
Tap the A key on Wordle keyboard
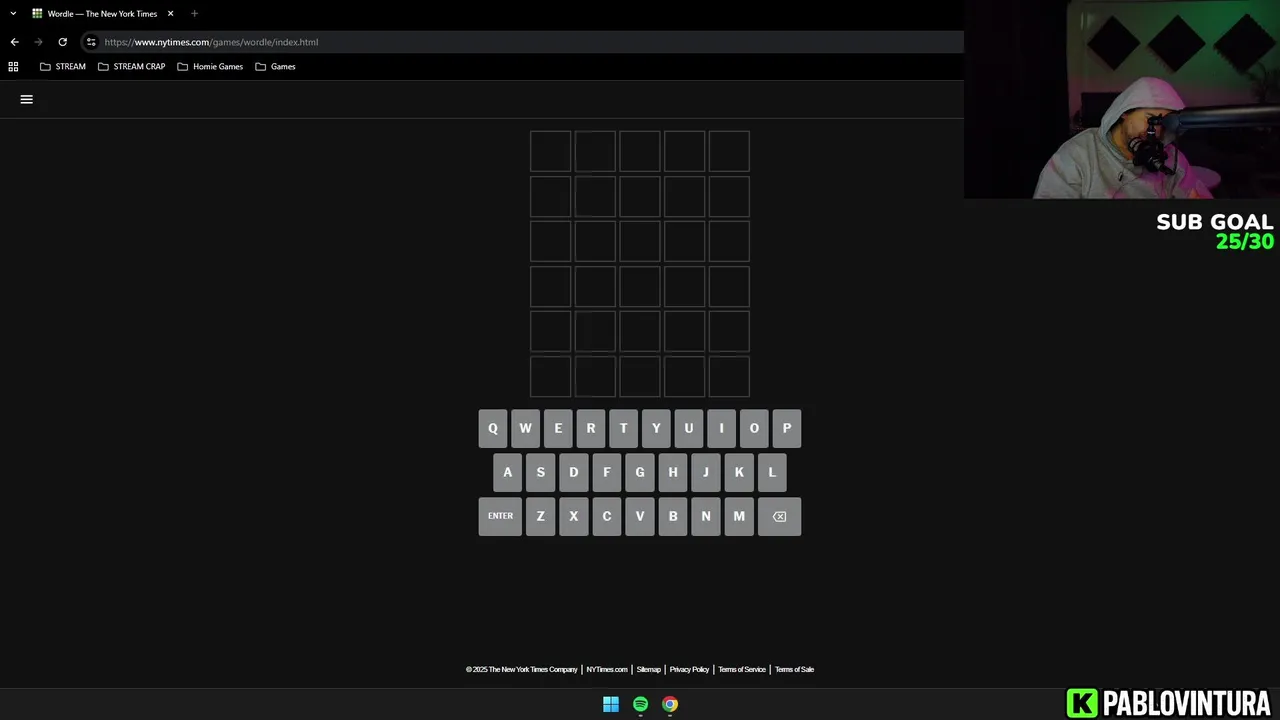(x=507, y=472)
